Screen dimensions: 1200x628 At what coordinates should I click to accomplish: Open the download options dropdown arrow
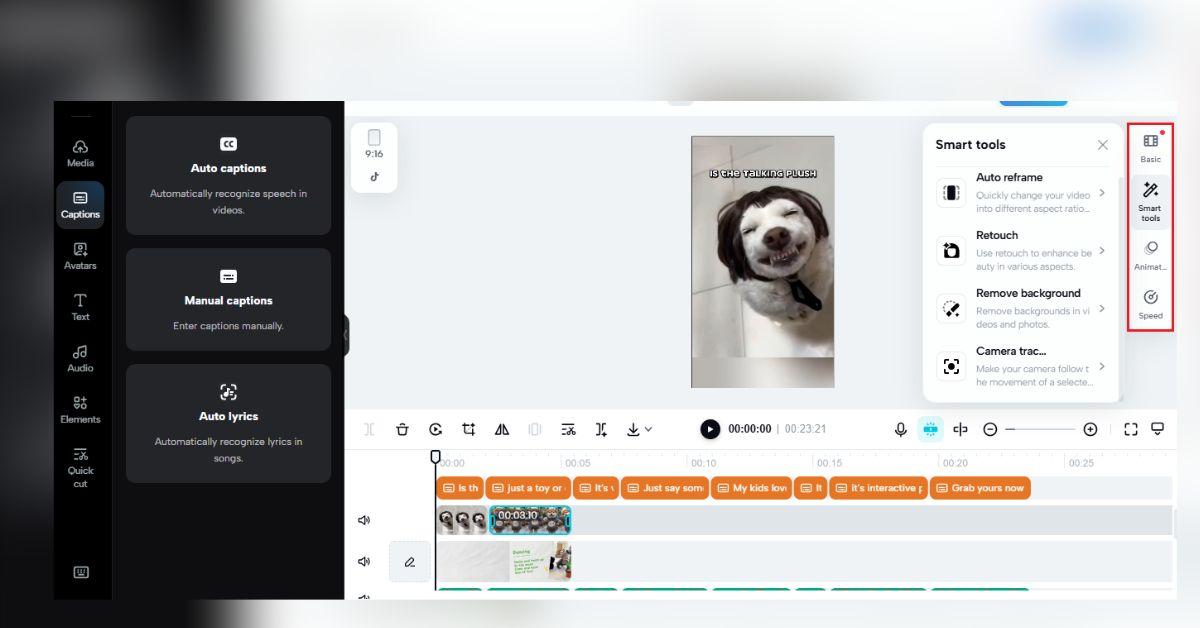point(648,429)
